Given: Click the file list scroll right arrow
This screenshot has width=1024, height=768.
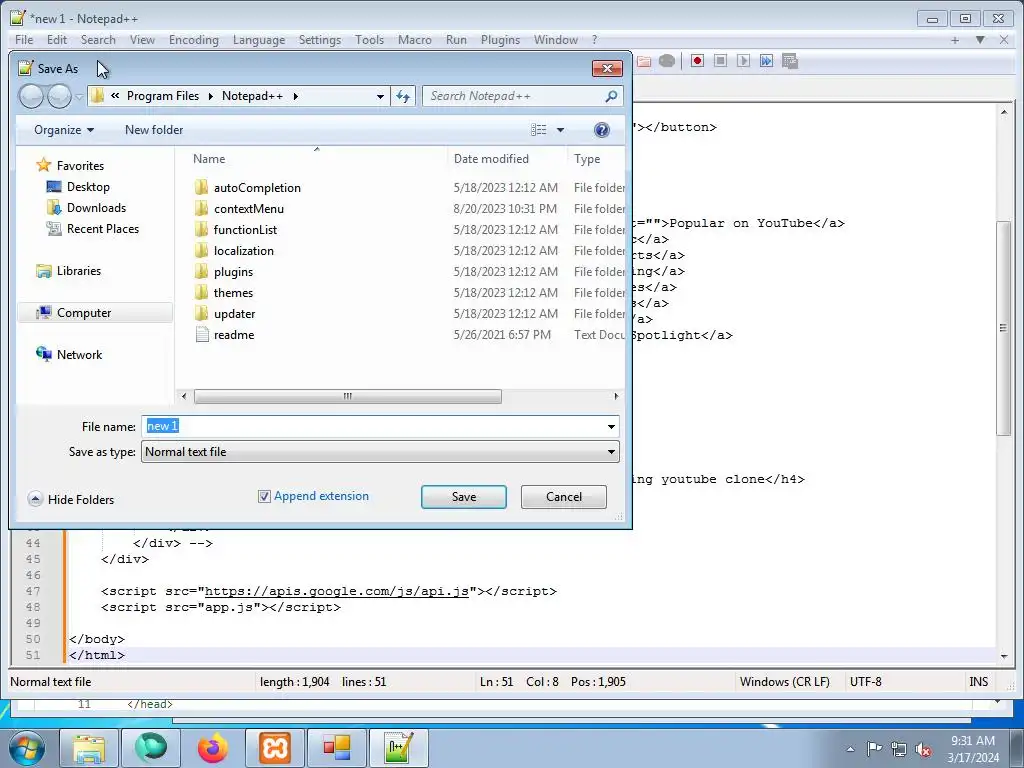Looking at the screenshot, I should tap(616, 396).
